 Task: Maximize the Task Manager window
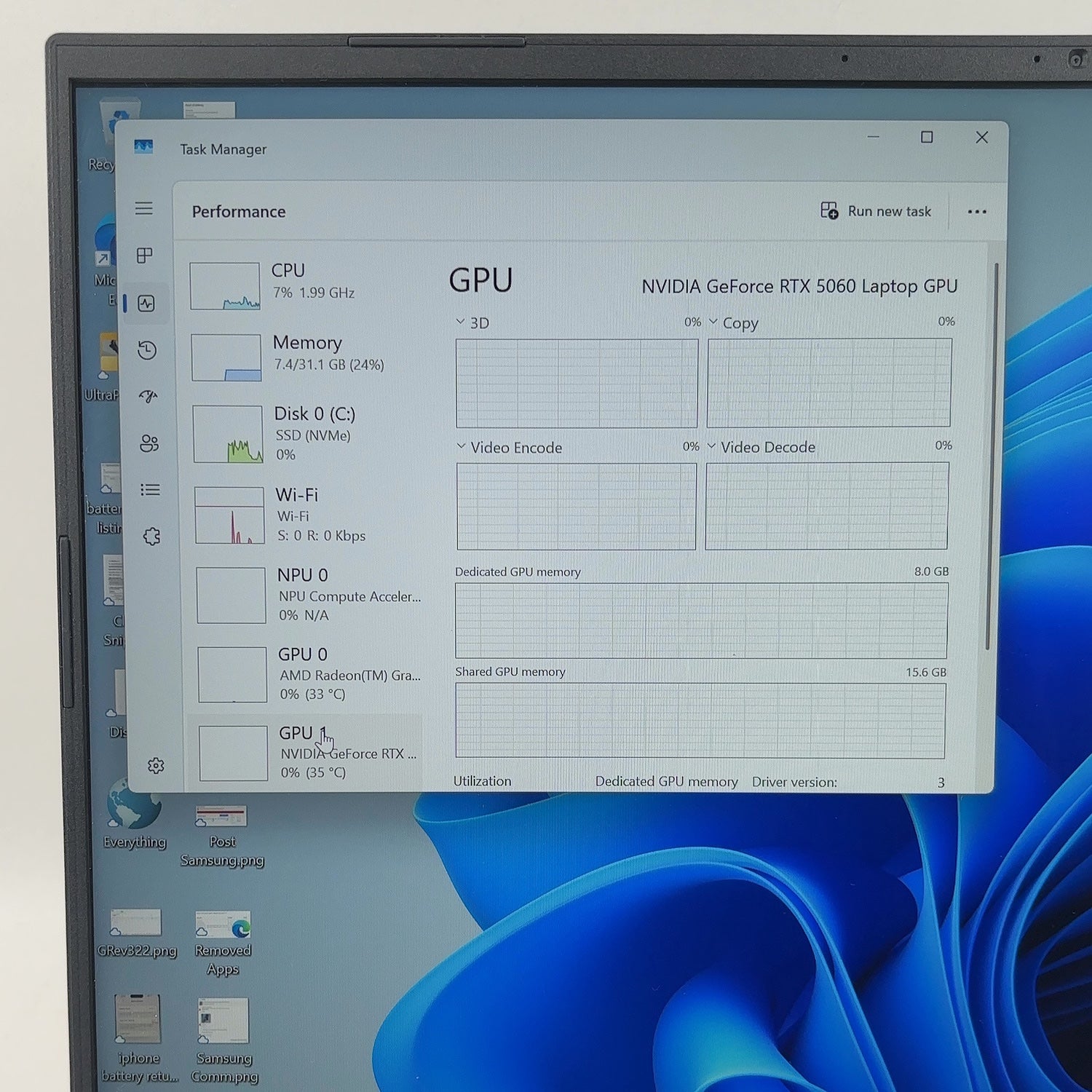927,137
